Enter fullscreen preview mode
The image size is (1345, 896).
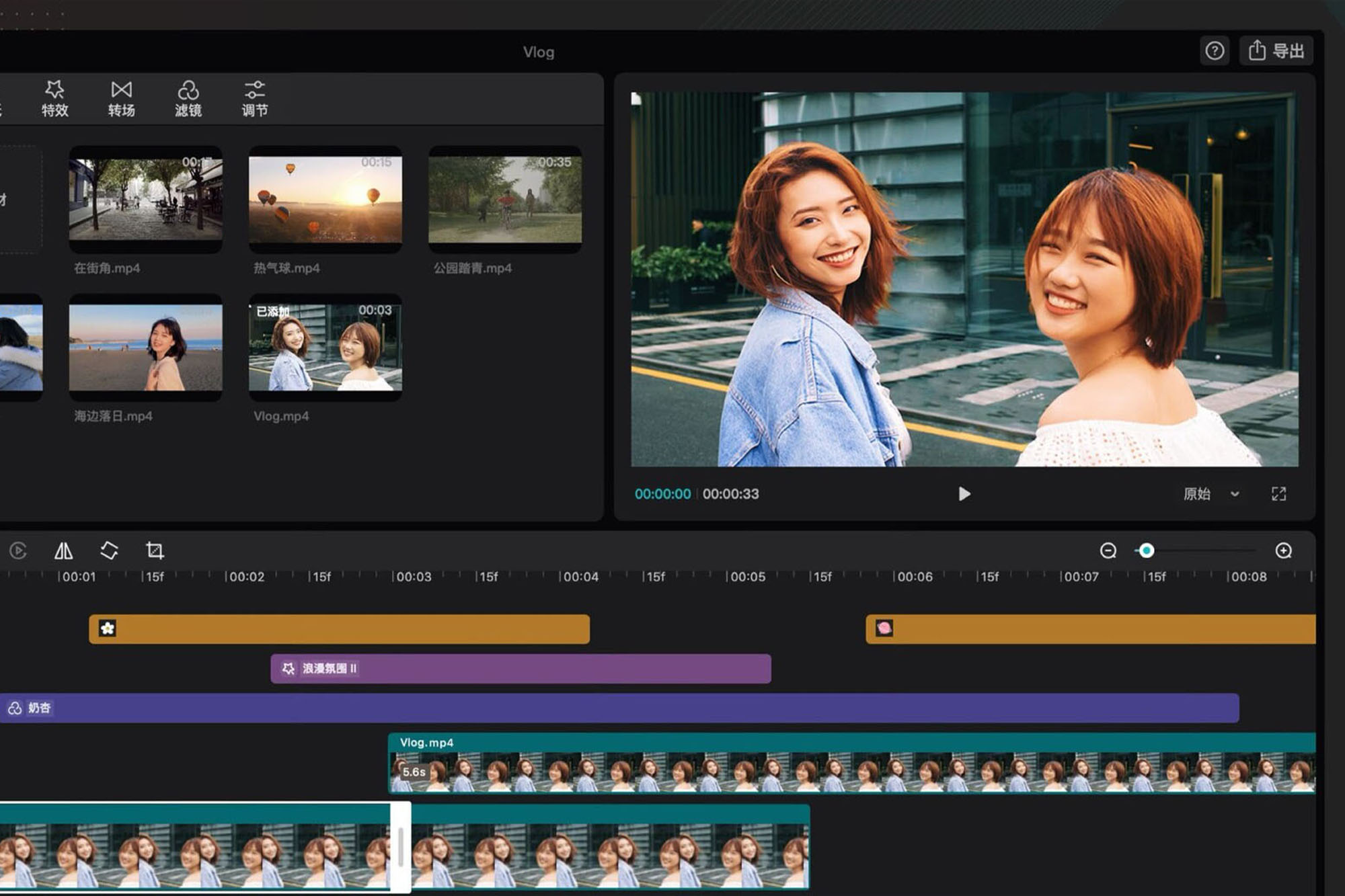(1278, 494)
